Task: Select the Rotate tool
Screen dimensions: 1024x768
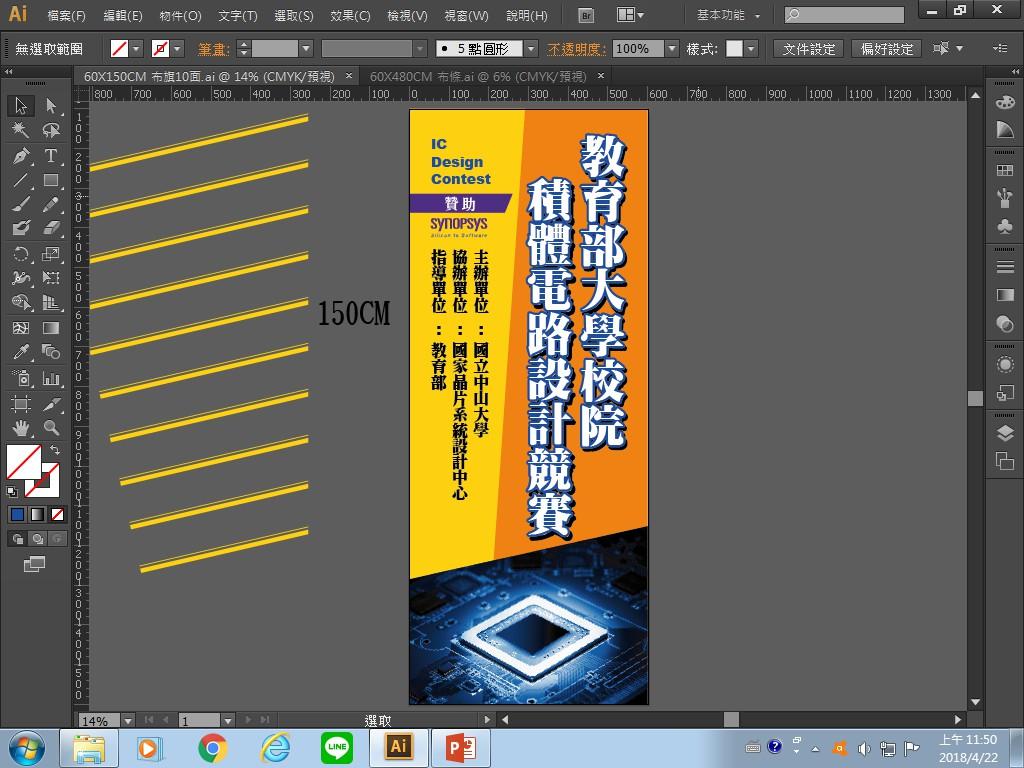Action: (21, 254)
